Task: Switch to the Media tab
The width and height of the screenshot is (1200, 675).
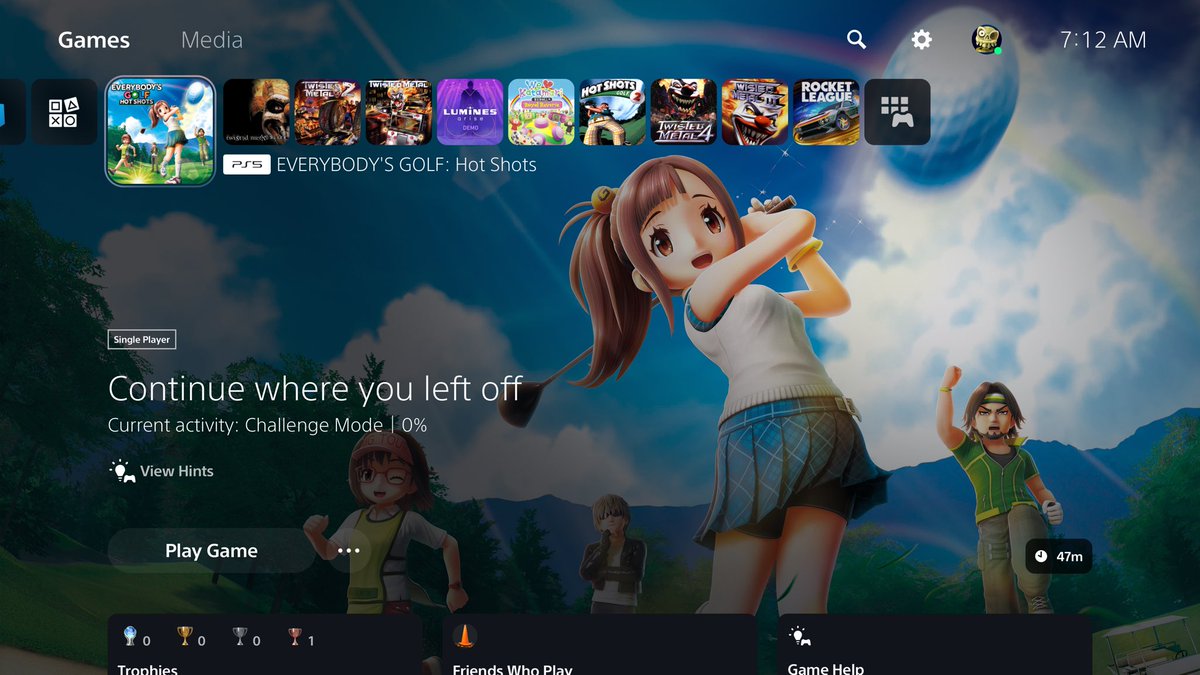Action: [212, 40]
